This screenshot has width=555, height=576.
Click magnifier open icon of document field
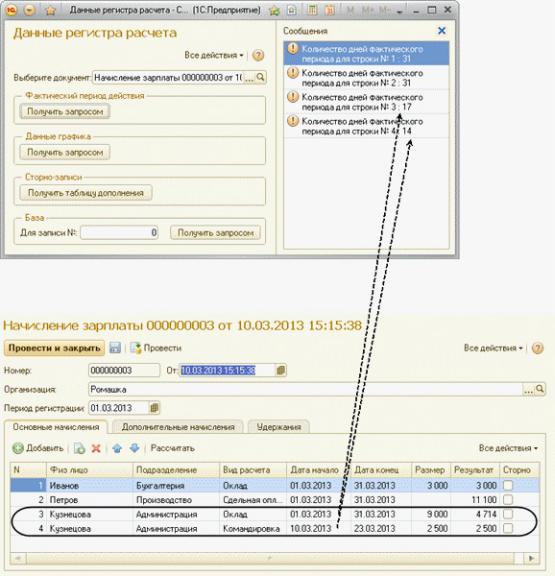click(x=260, y=77)
